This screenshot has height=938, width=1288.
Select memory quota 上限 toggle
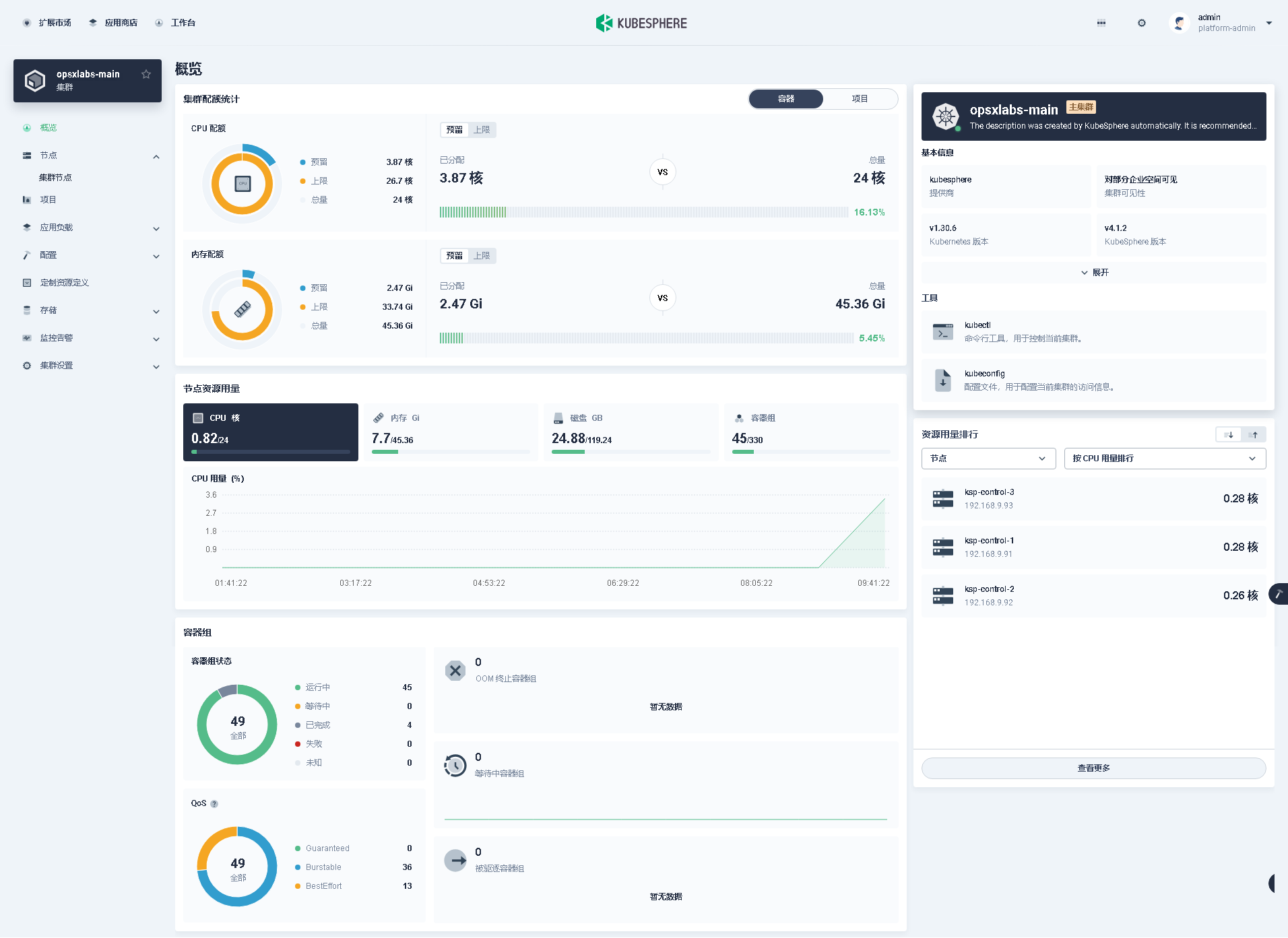[x=482, y=256]
